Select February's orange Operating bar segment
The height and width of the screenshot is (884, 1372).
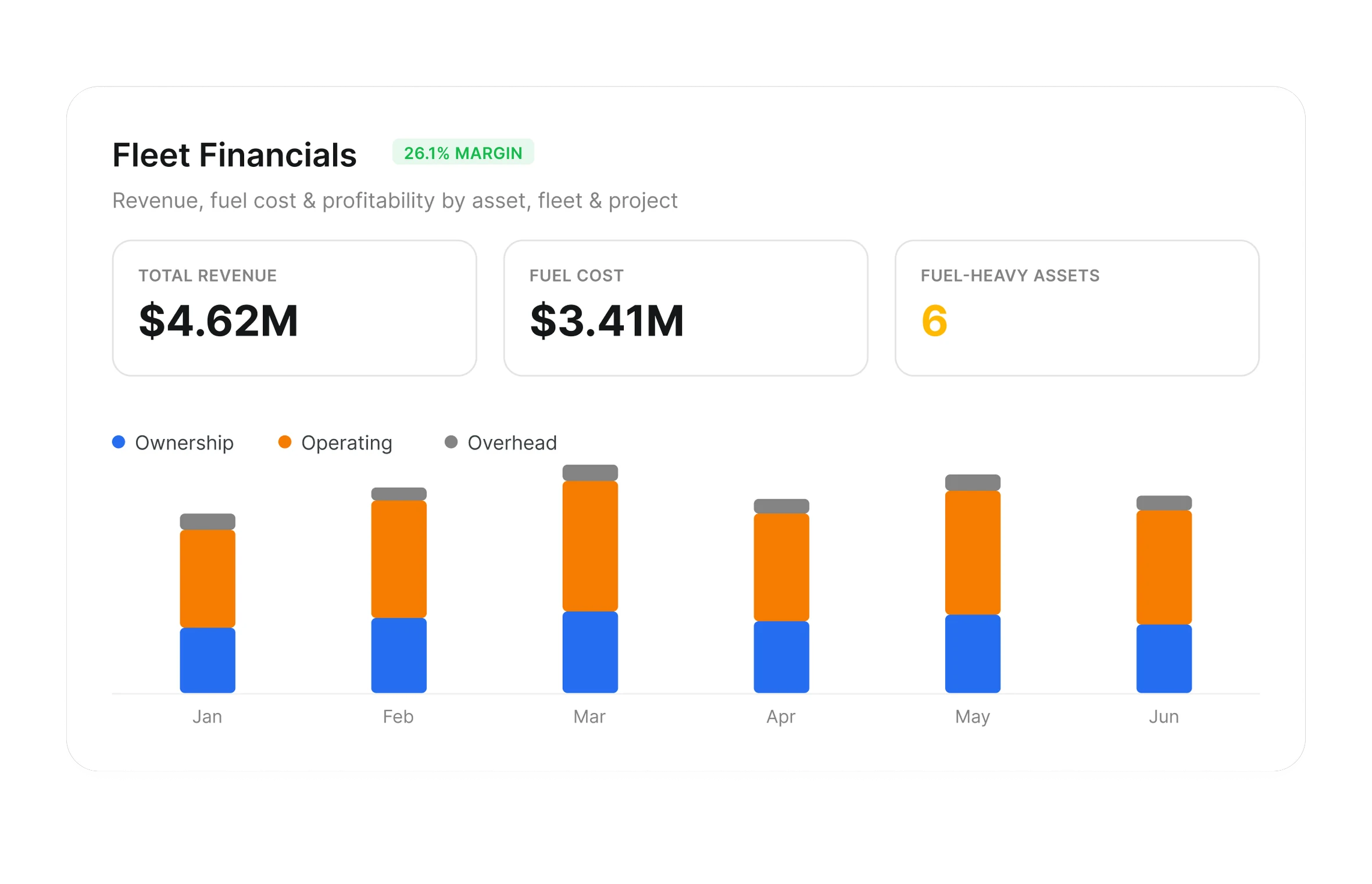(x=399, y=558)
